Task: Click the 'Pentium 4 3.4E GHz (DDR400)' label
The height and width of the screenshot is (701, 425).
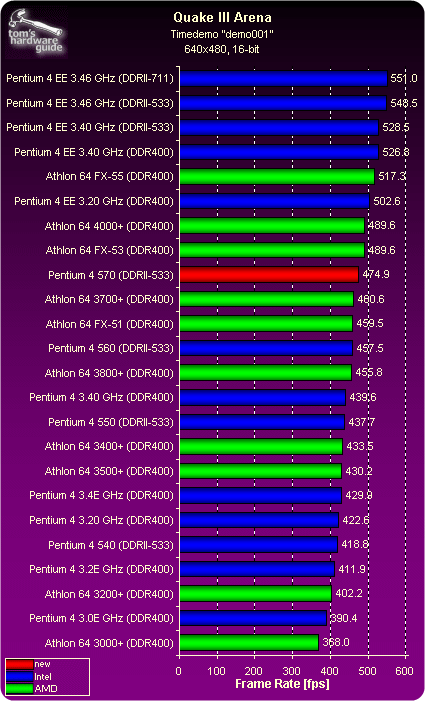Action: (x=101, y=495)
